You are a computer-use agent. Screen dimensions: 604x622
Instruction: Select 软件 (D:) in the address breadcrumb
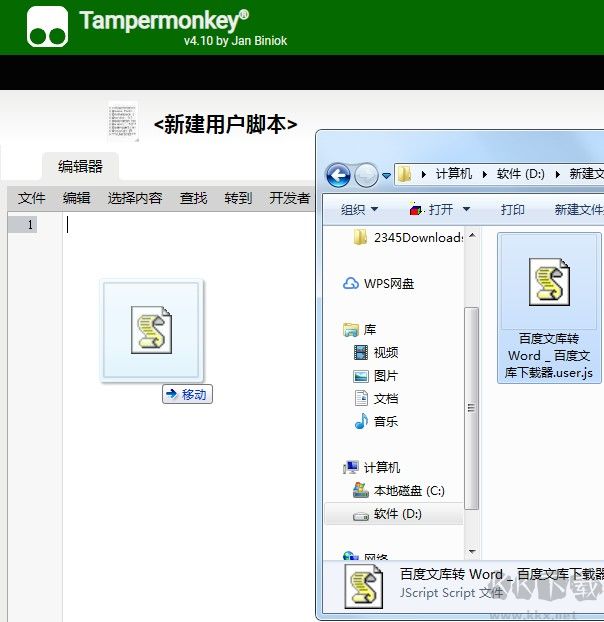520,174
